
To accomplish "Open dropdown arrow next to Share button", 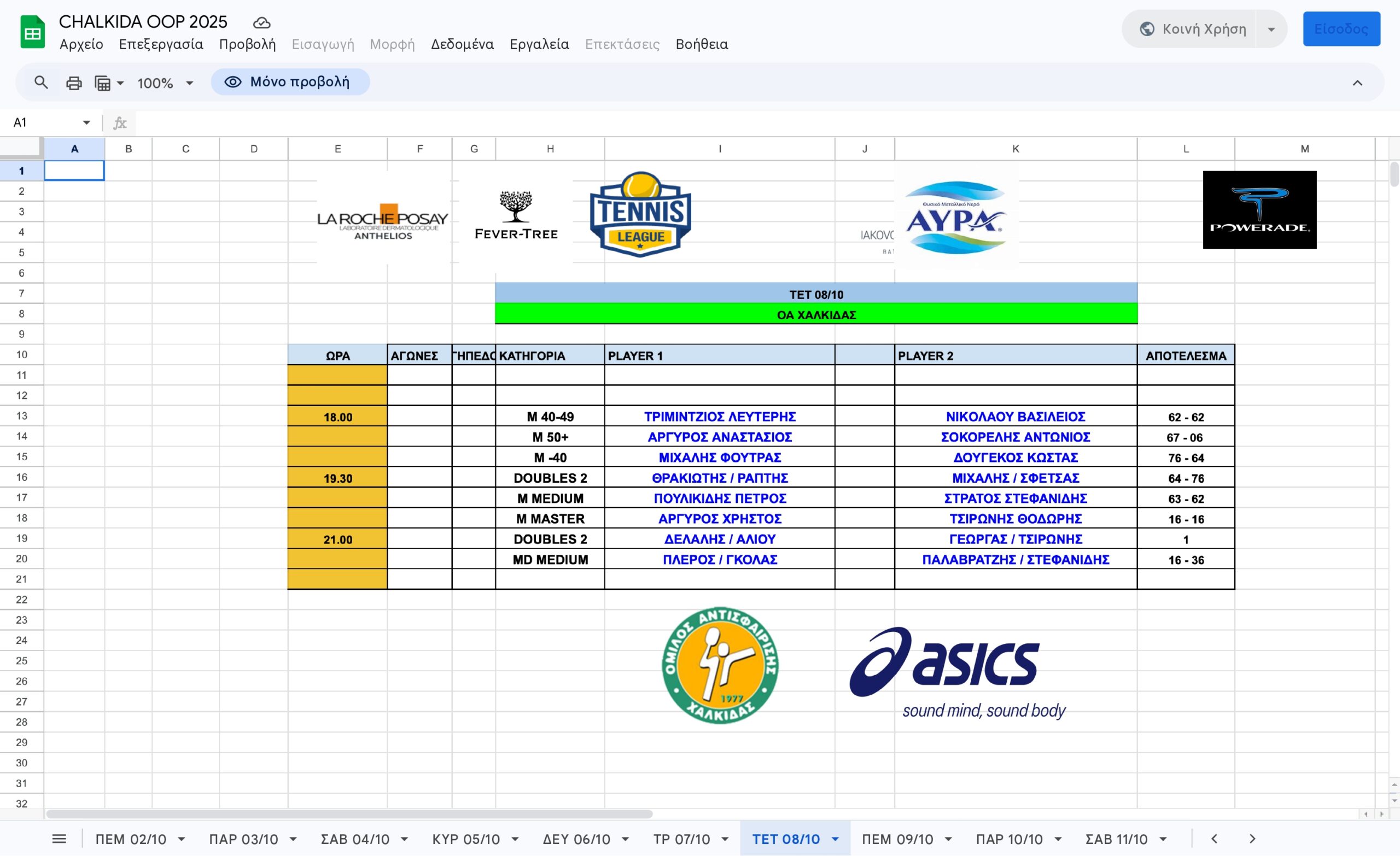I will coord(1271,30).
